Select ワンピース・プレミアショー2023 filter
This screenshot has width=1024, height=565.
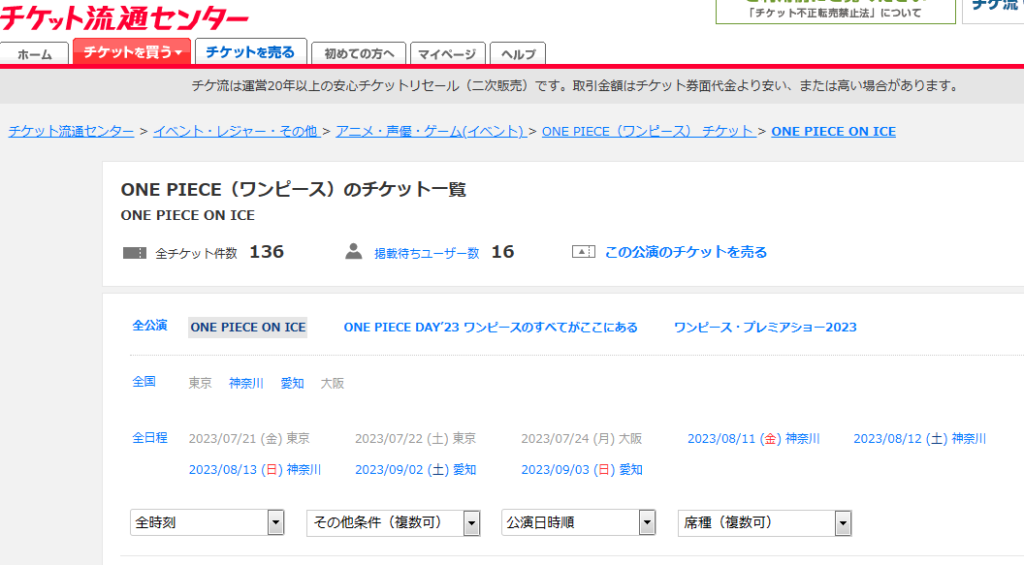765,327
